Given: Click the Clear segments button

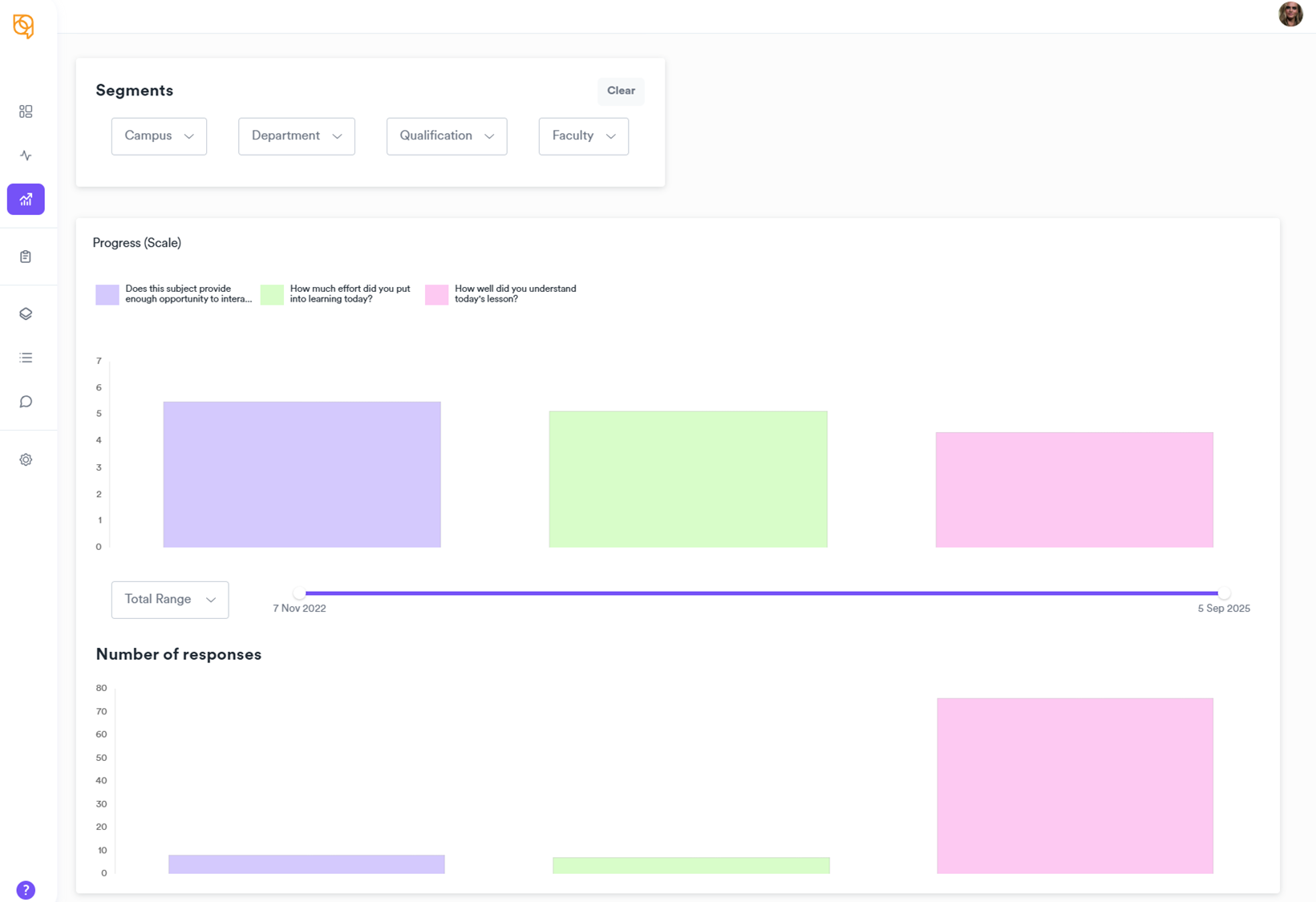Looking at the screenshot, I should [621, 91].
